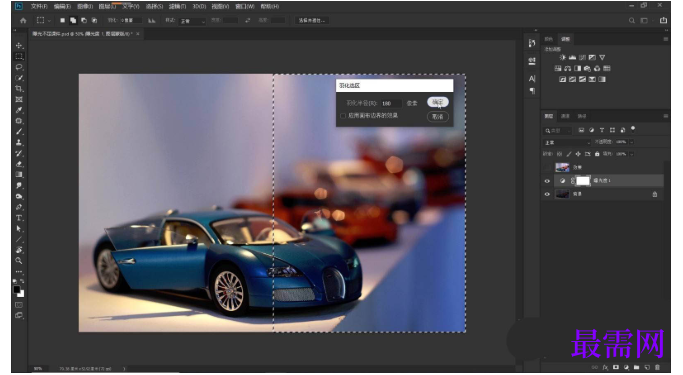
Task: Choose Intersect with selection mode
Action: coord(94,20)
